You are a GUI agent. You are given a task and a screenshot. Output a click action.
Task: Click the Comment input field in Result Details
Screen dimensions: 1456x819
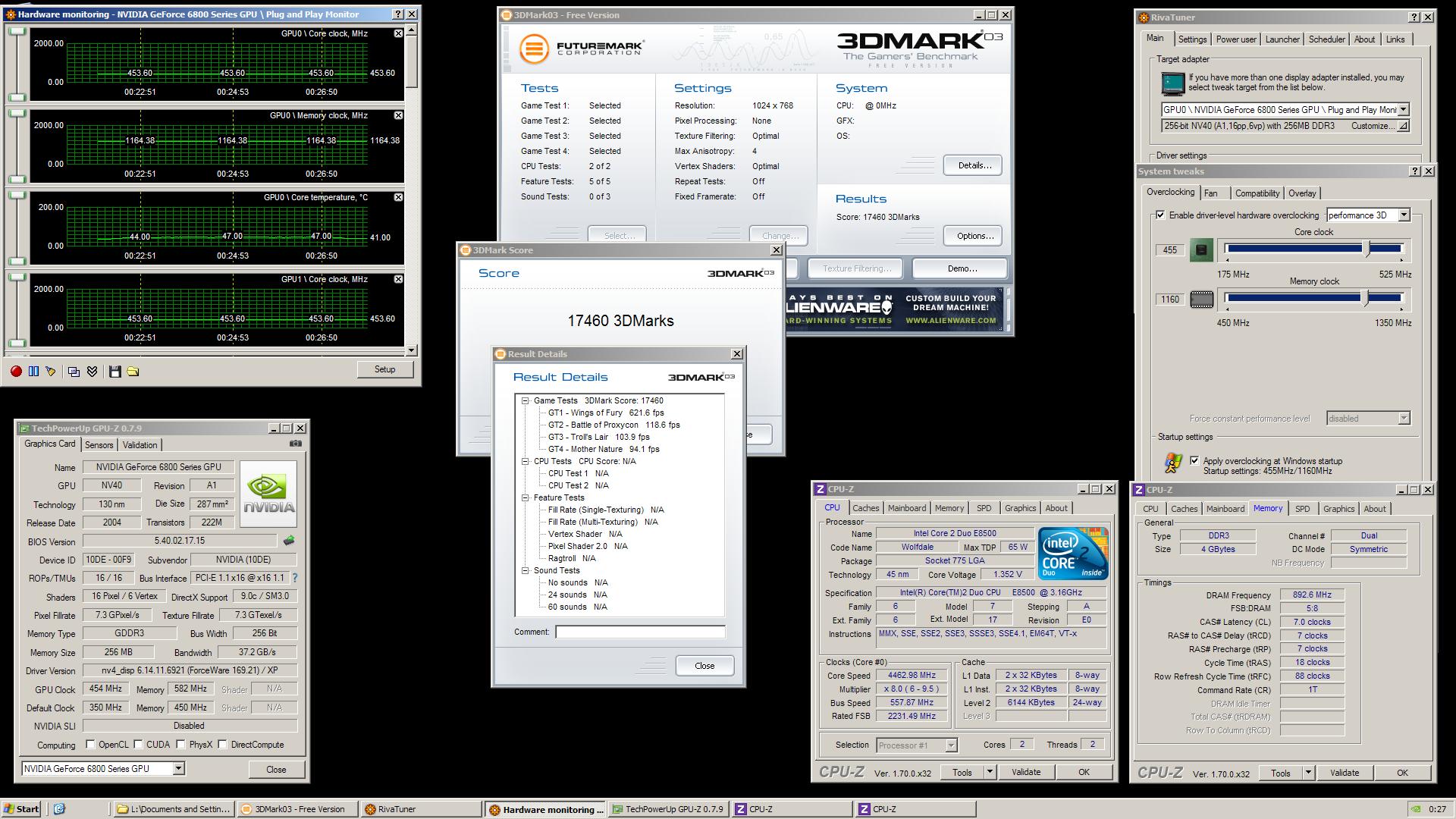640,632
